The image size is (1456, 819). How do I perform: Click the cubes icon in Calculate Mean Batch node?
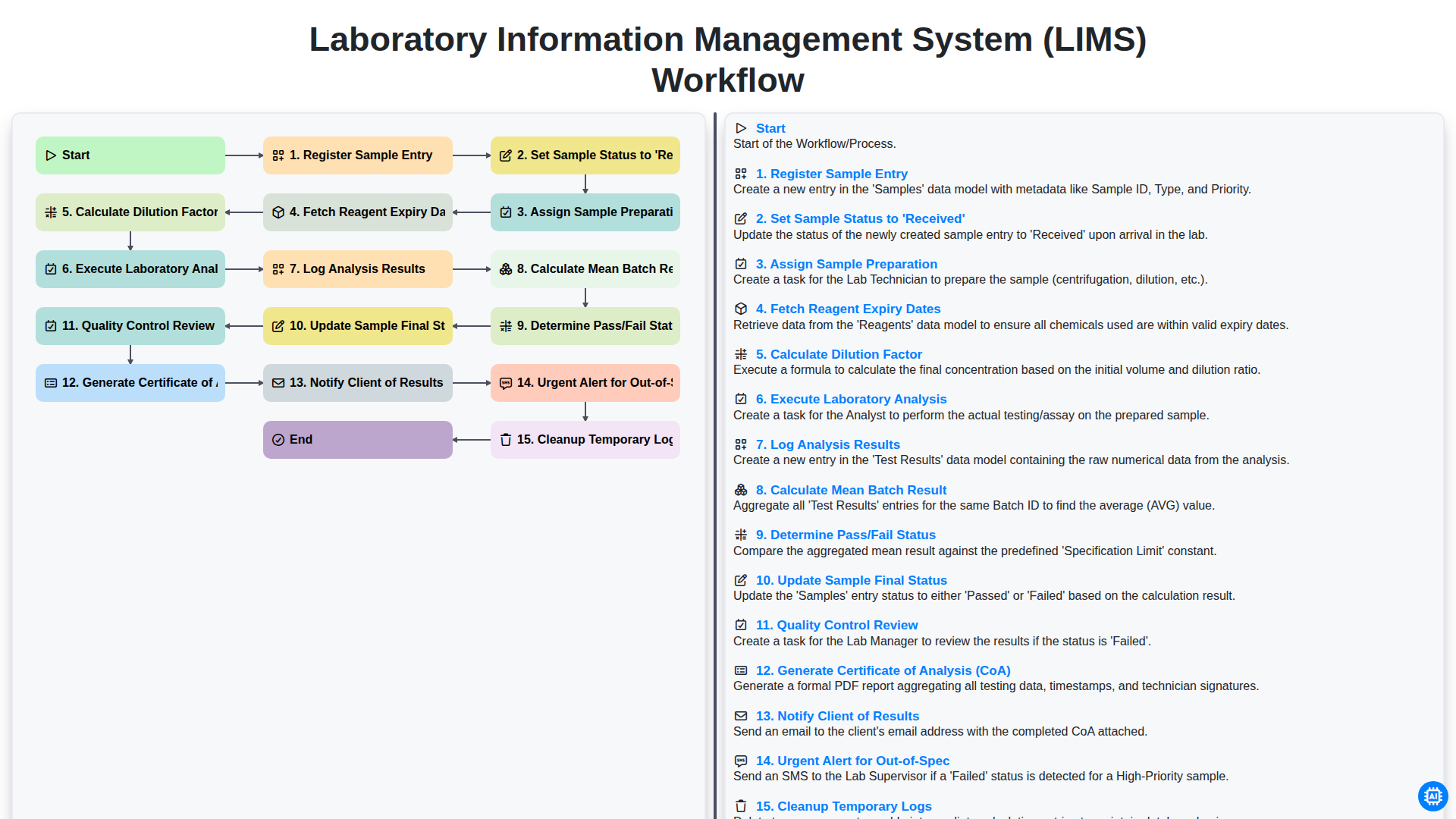506,269
